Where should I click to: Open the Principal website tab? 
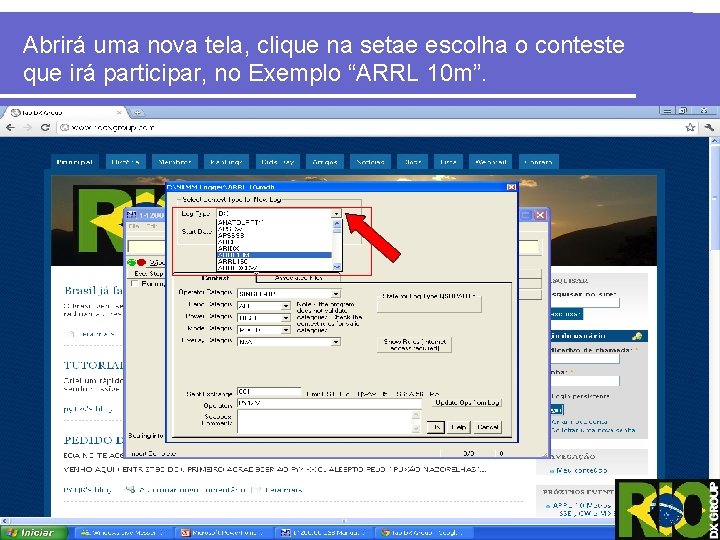click(74, 162)
